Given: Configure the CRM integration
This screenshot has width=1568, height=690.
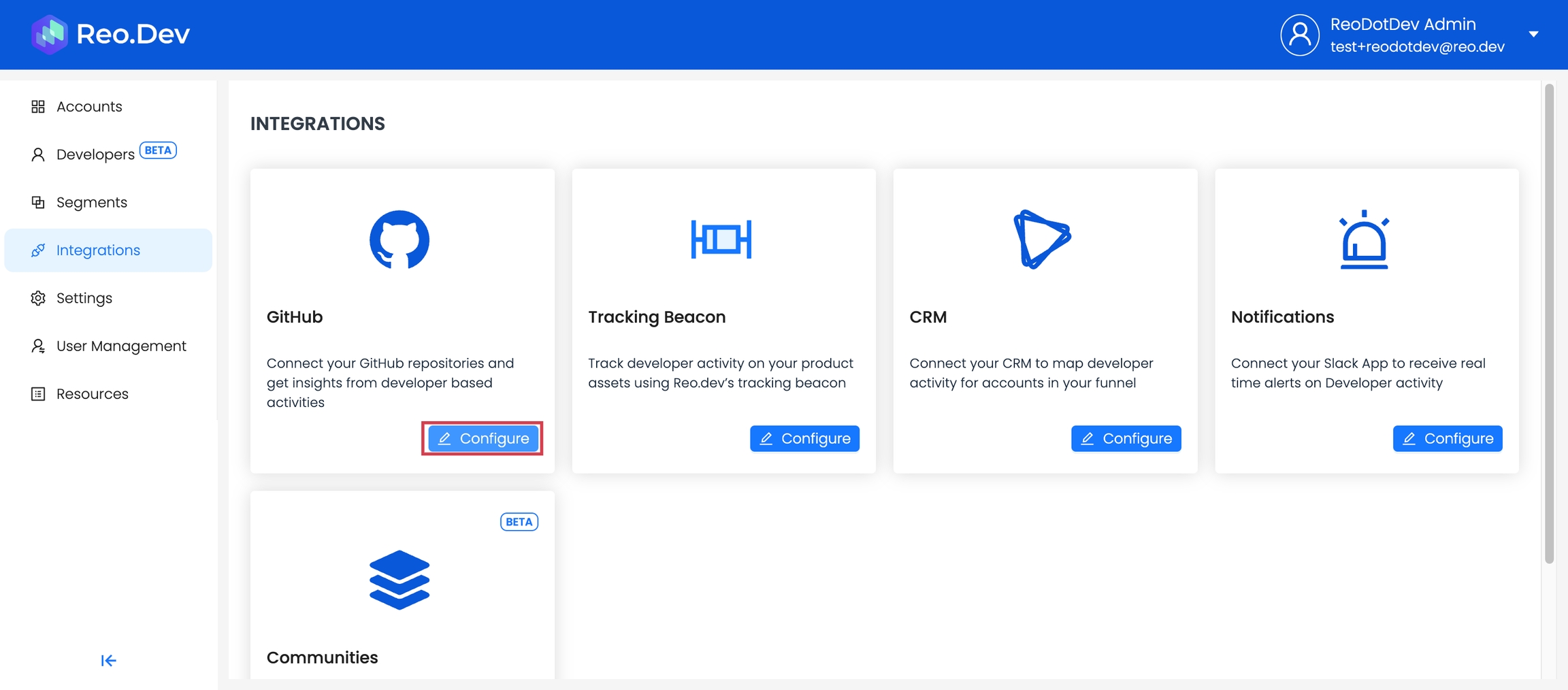Looking at the screenshot, I should coord(1126,439).
